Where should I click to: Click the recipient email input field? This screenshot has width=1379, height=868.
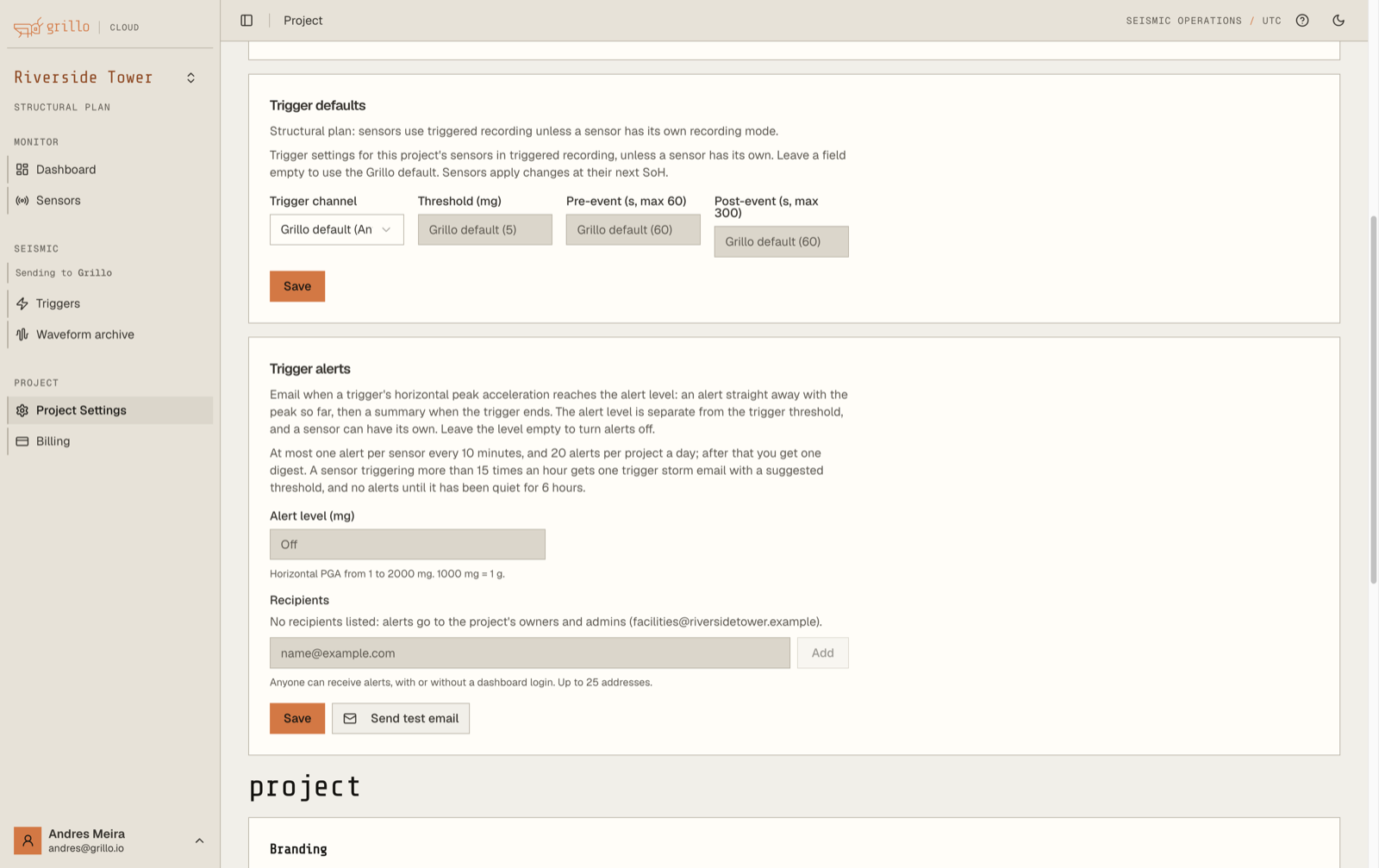[529, 653]
